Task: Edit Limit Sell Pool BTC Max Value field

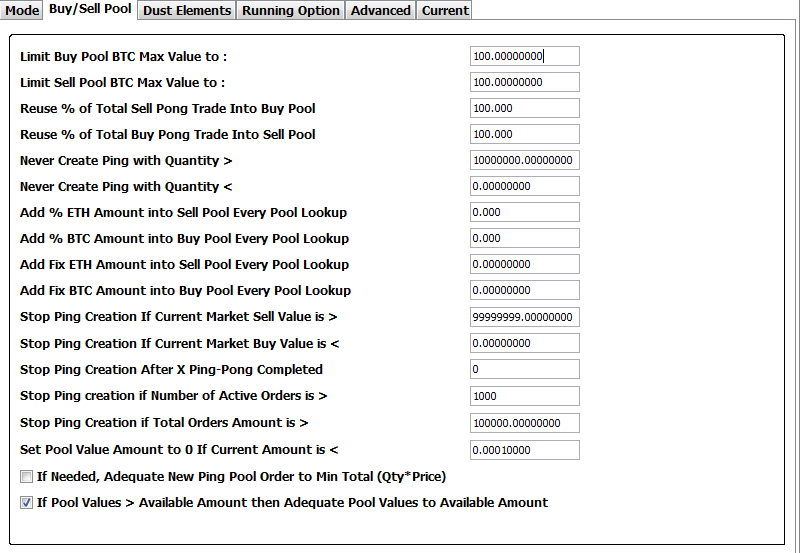Action: point(524,82)
